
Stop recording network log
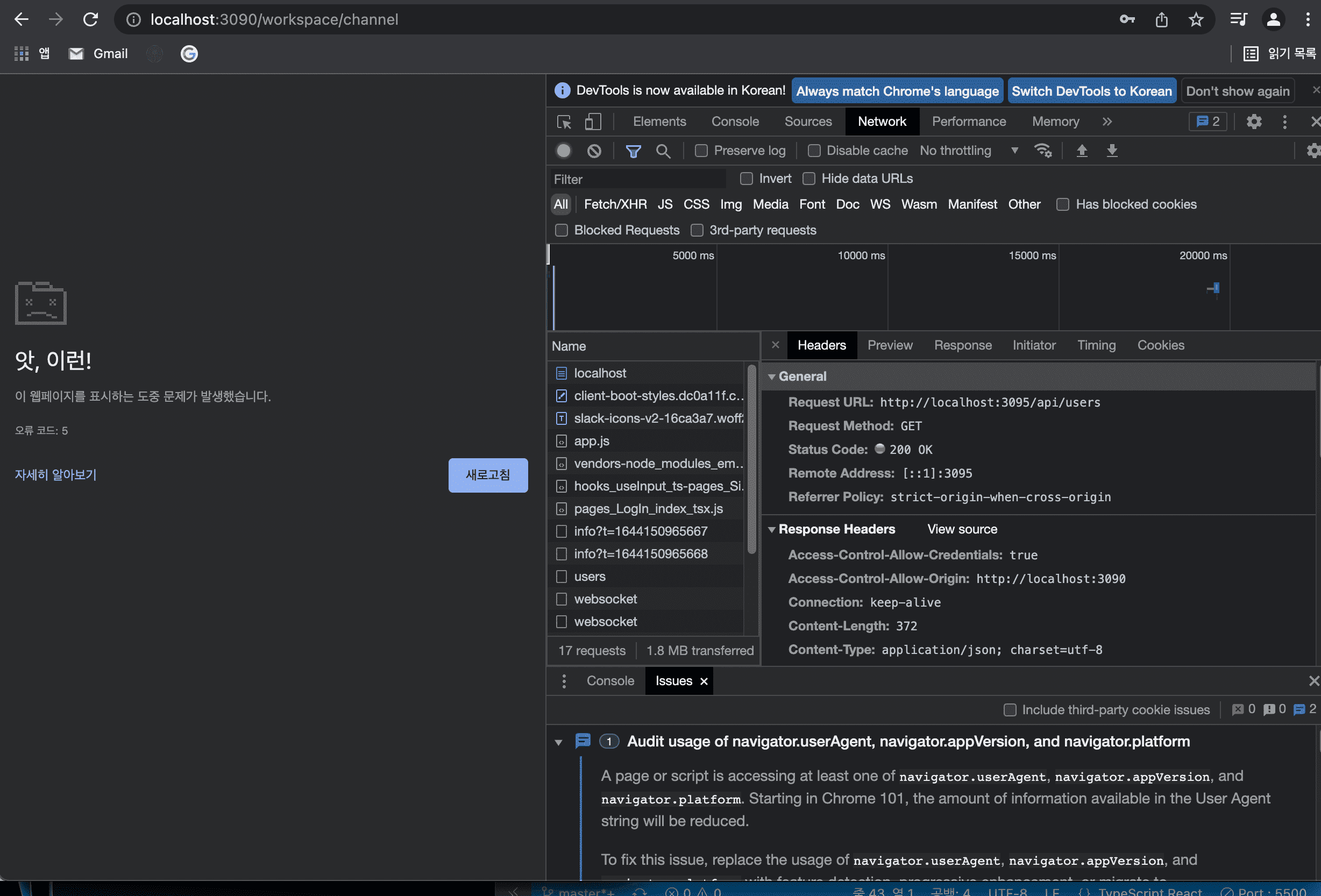pyautogui.click(x=563, y=151)
